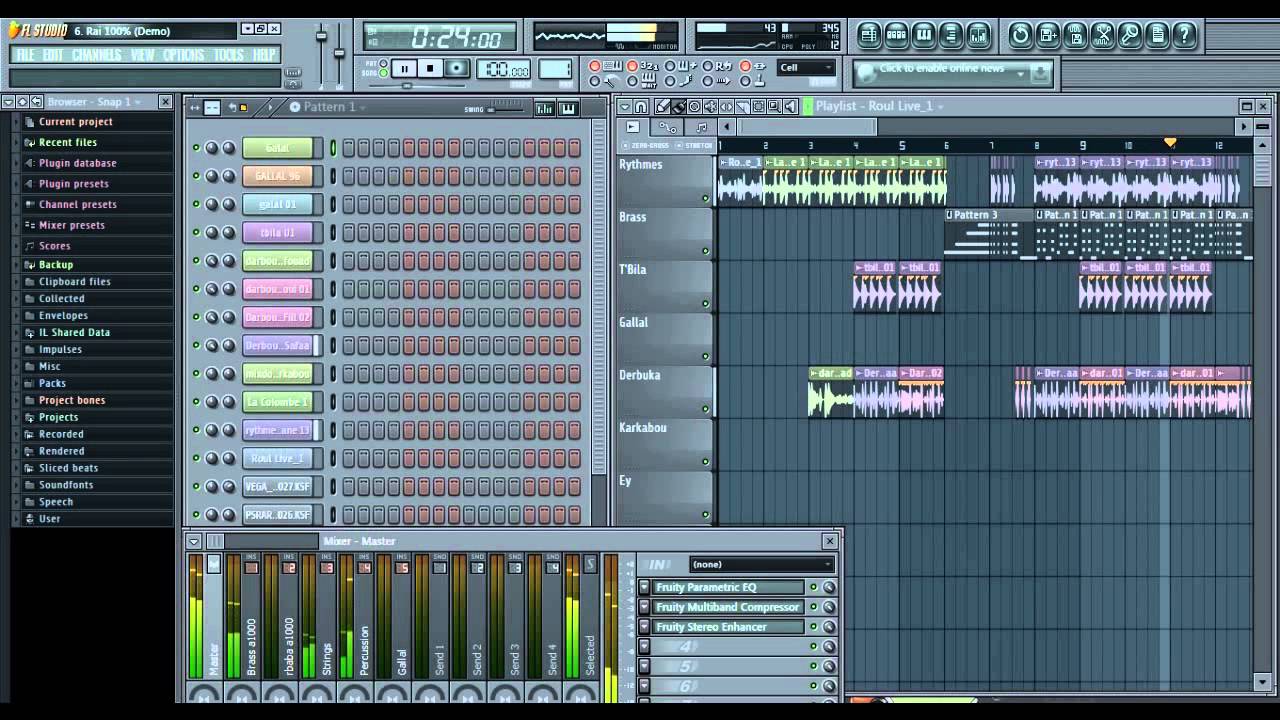1280x720 pixels.
Task: Click the main volume slider handle
Action: coord(321,37)
